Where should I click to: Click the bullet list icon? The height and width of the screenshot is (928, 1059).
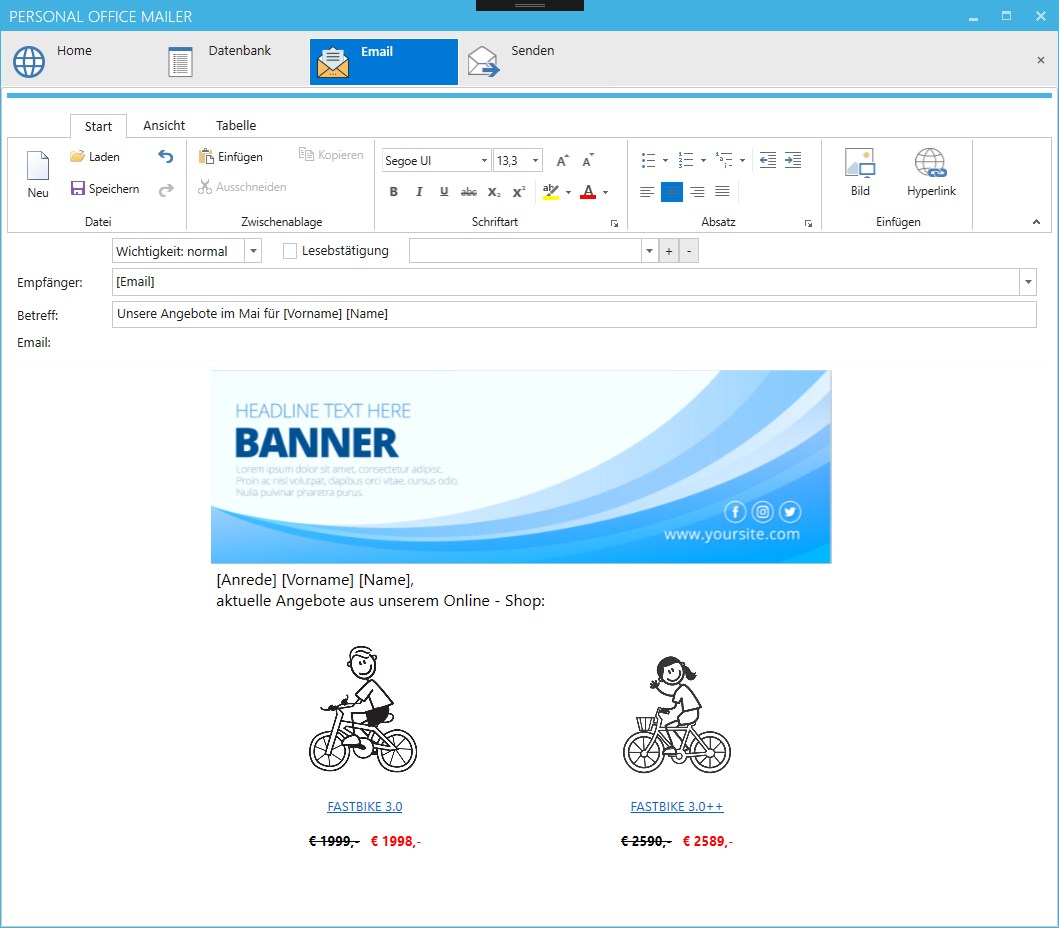[x=648, y=160]
